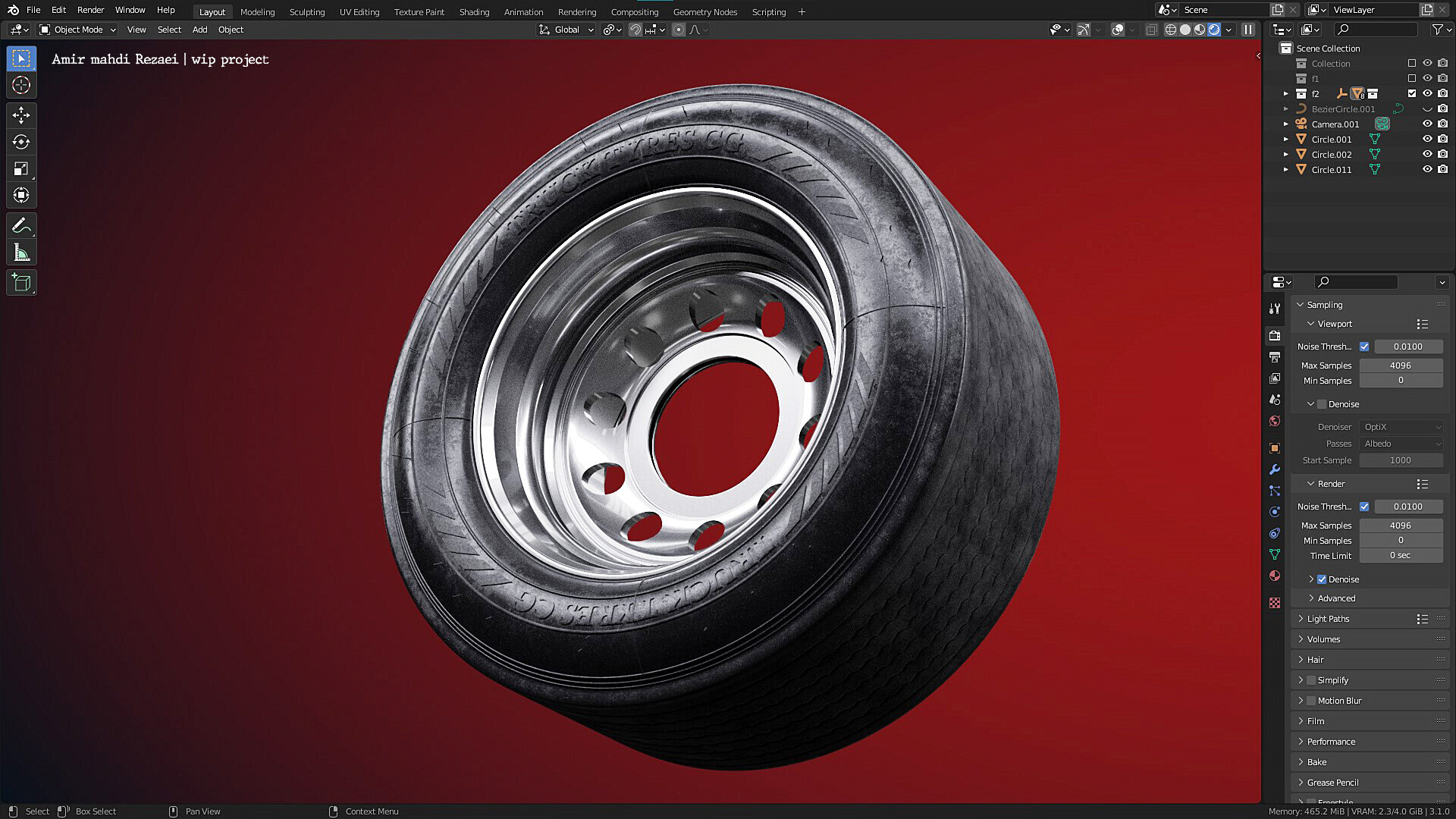Image resolution: width=1456 pixels, height=819 pixels.
Task: Select the Rotate tool
Action: (21, 141)
